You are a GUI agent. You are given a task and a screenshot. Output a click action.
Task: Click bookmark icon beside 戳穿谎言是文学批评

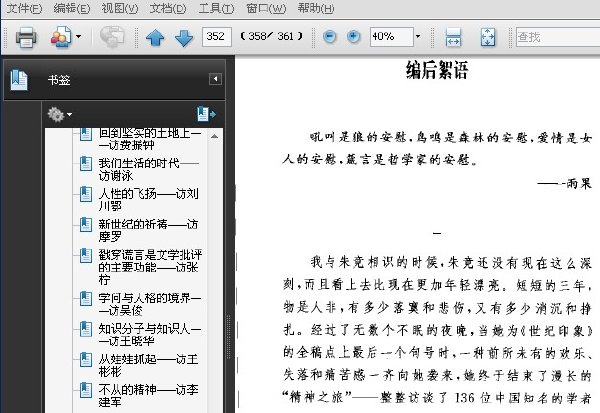(x=86, y=255)
